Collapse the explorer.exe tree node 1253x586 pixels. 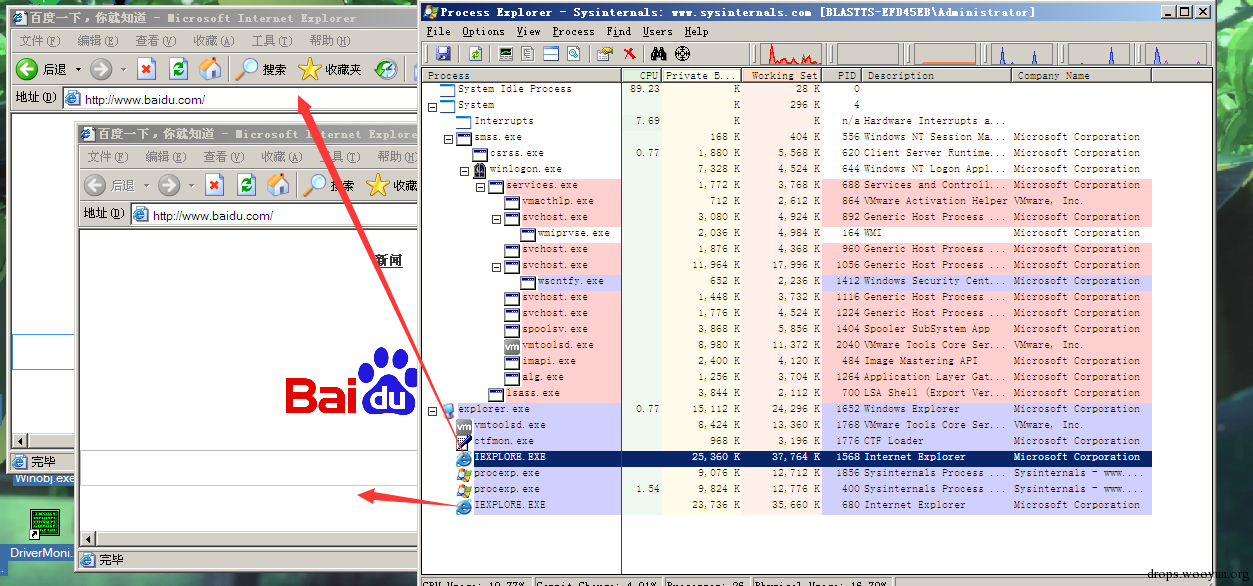pyautogui.click(x=432, y=409)
